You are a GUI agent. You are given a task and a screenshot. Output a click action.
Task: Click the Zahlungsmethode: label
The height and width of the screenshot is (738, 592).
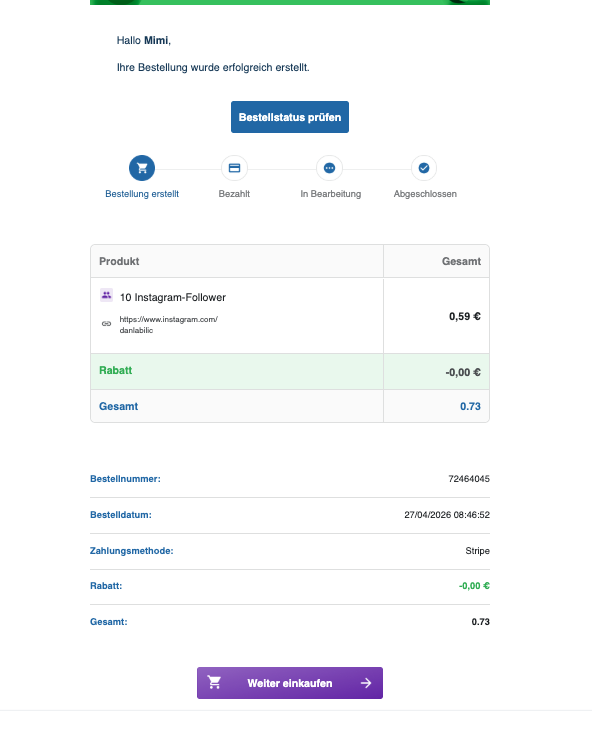(x=131, y=551)
